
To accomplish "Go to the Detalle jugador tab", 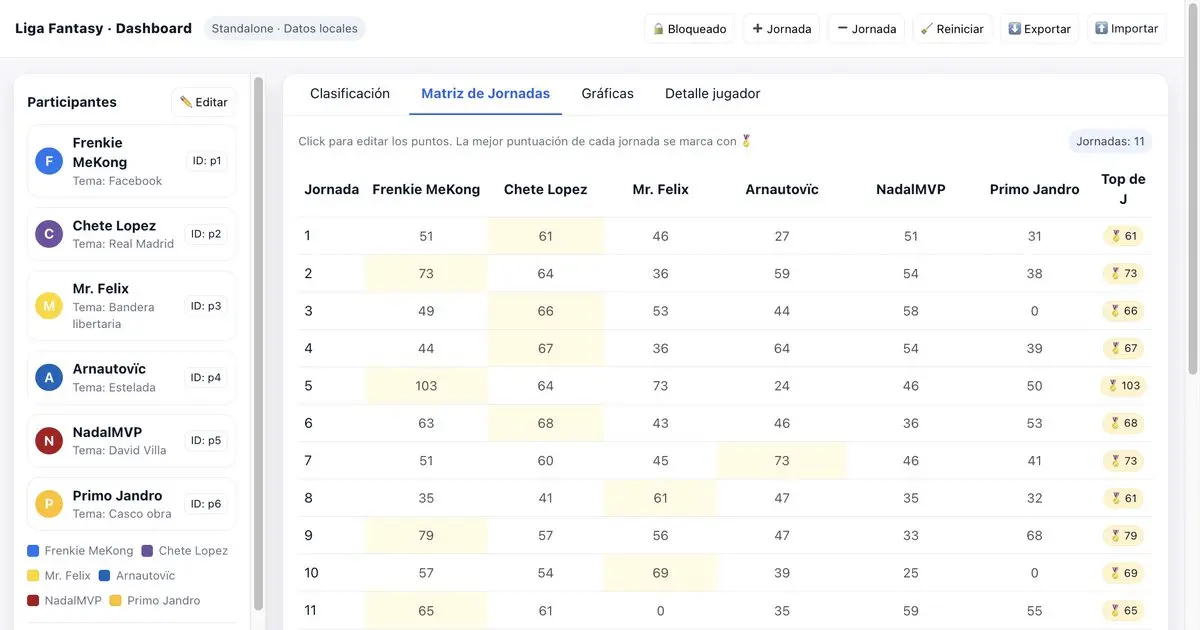I will tap(712, 94).
